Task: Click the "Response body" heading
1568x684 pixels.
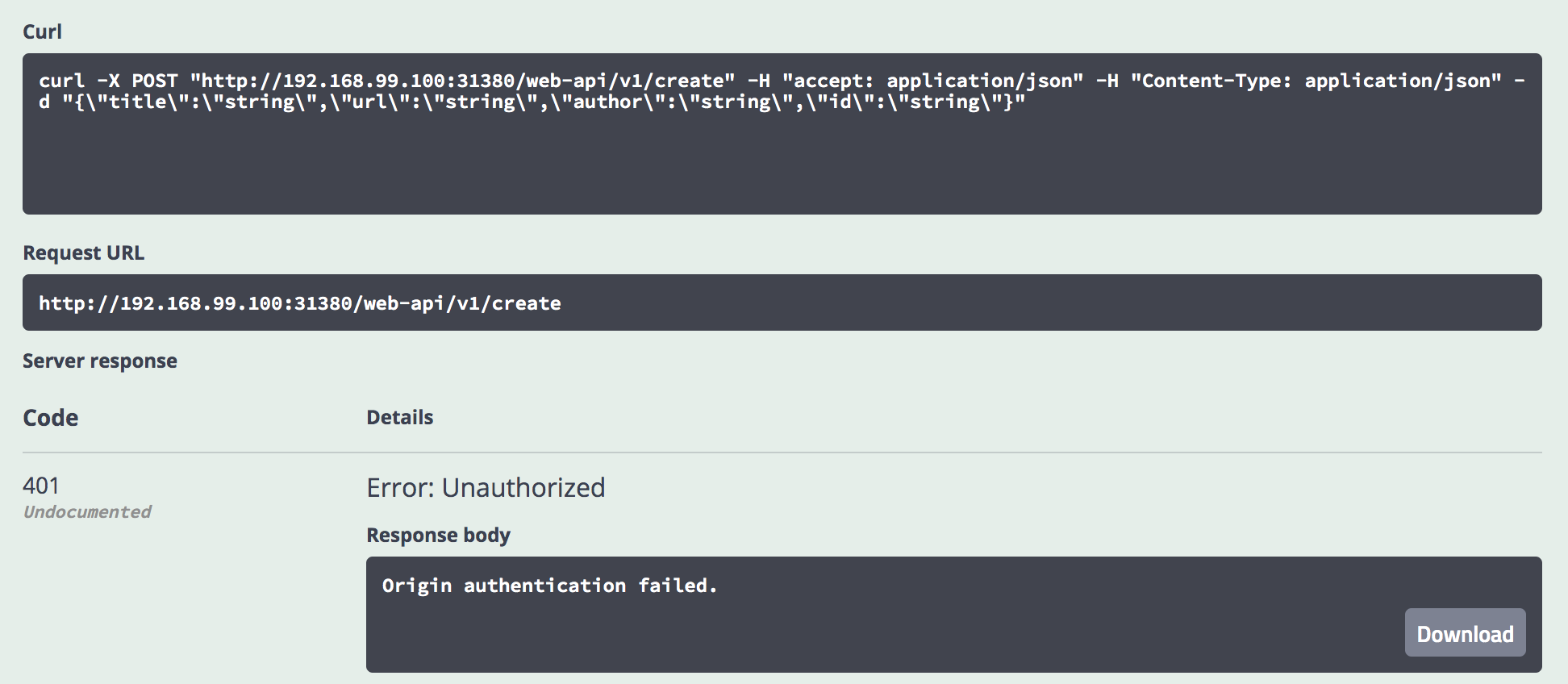Action: click(x=438, y=536)
